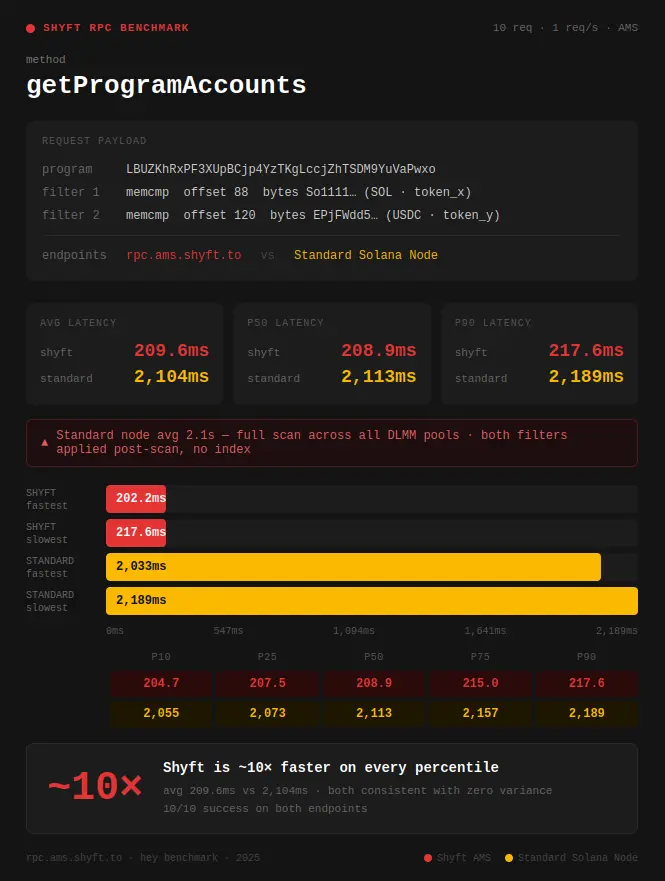Click the P90 LATENCY card shyft value 217.6ms
This screenshot has height=881, width=665.
[586, 351]
